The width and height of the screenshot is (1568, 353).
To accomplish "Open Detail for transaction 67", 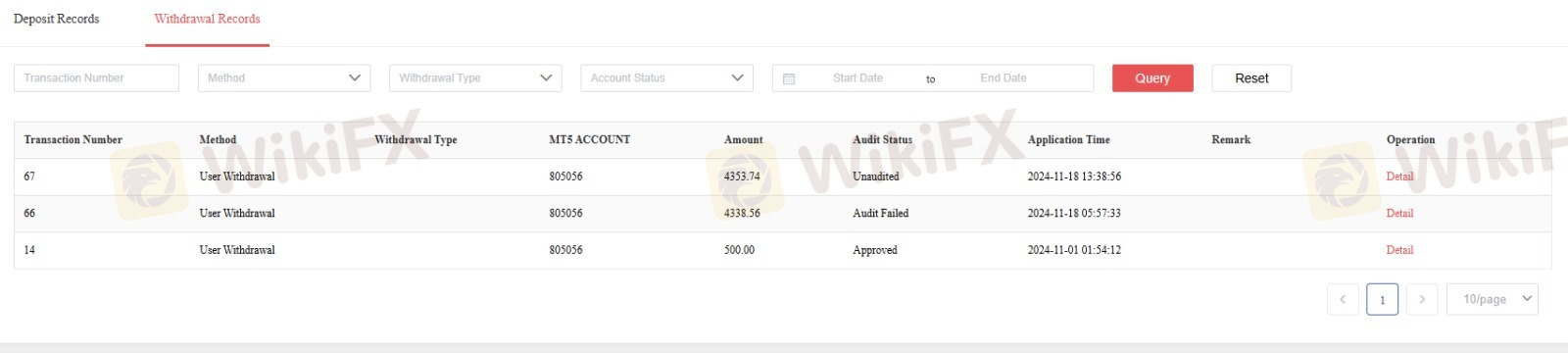I will pyautogui.click(x=1399, y=176).
